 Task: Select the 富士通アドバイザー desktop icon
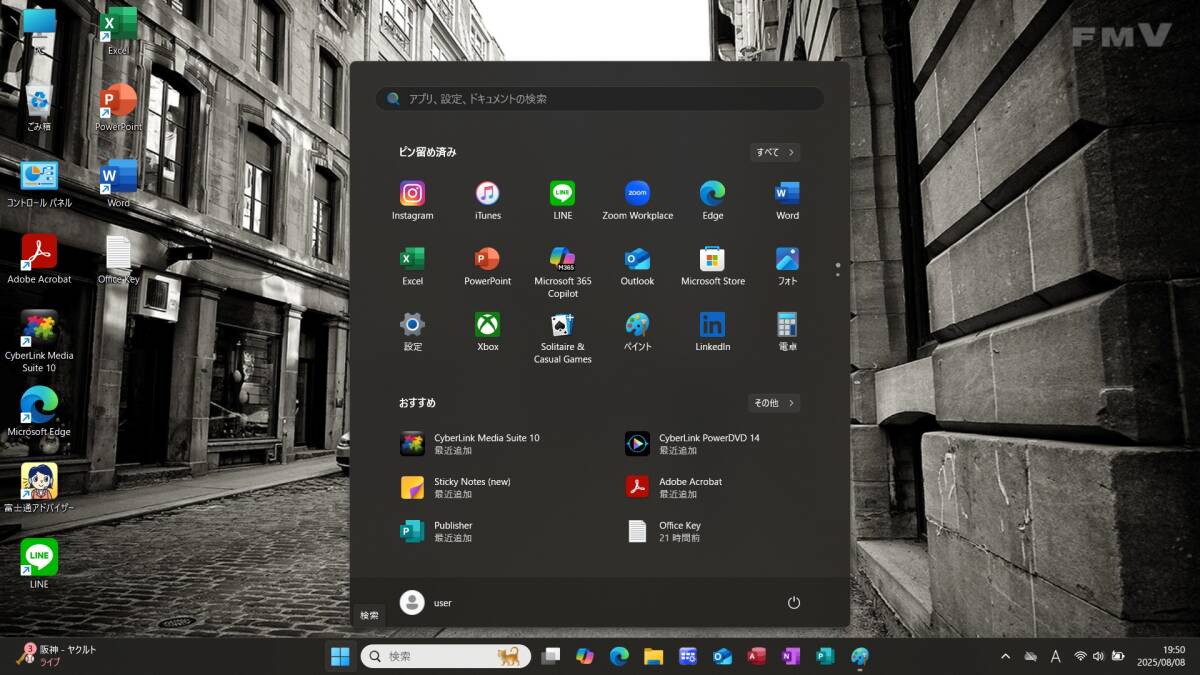[39, 488]
